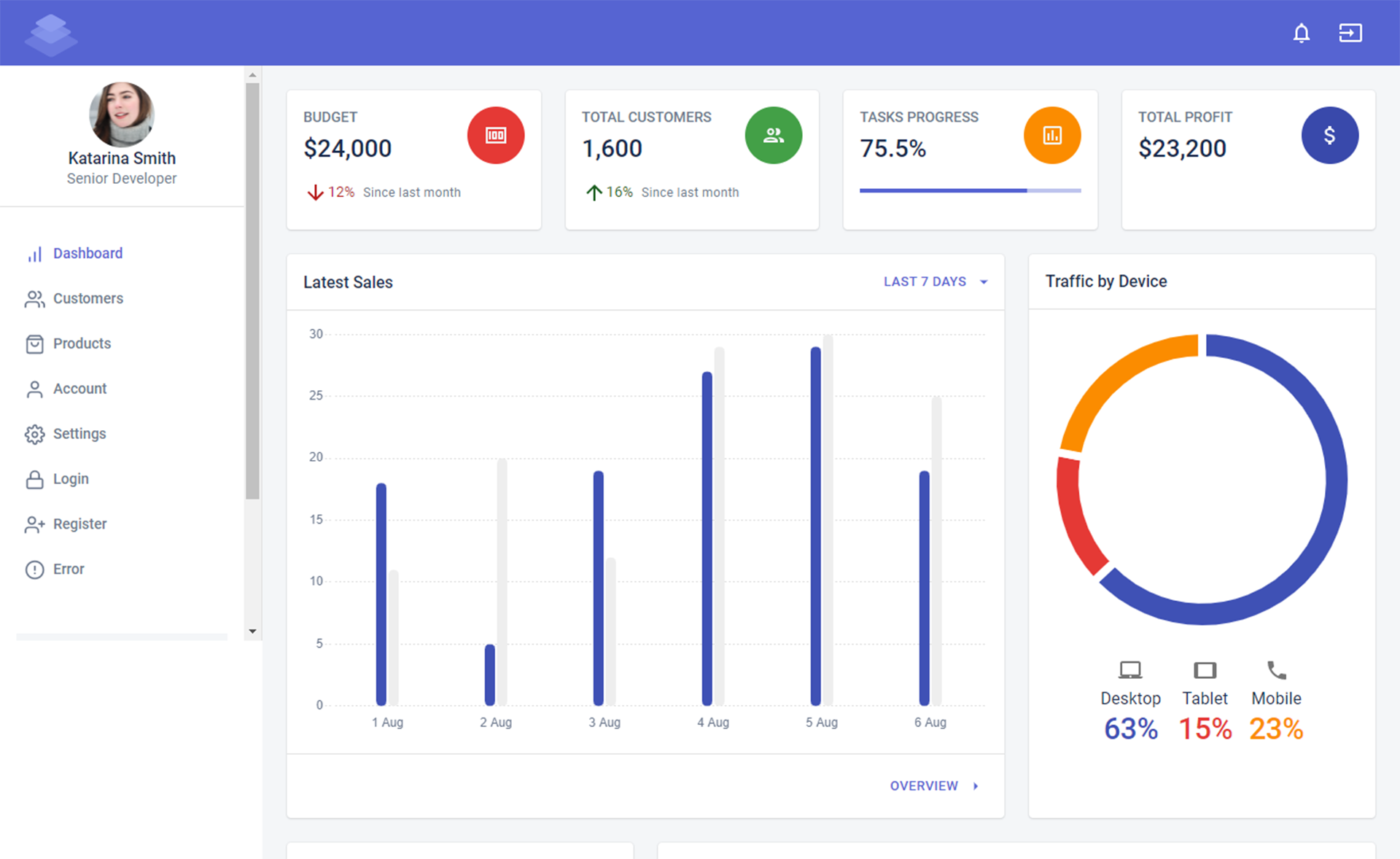Select the Error menu item
This screenshot has height=859, width=1400.
(x=68, y=568)
